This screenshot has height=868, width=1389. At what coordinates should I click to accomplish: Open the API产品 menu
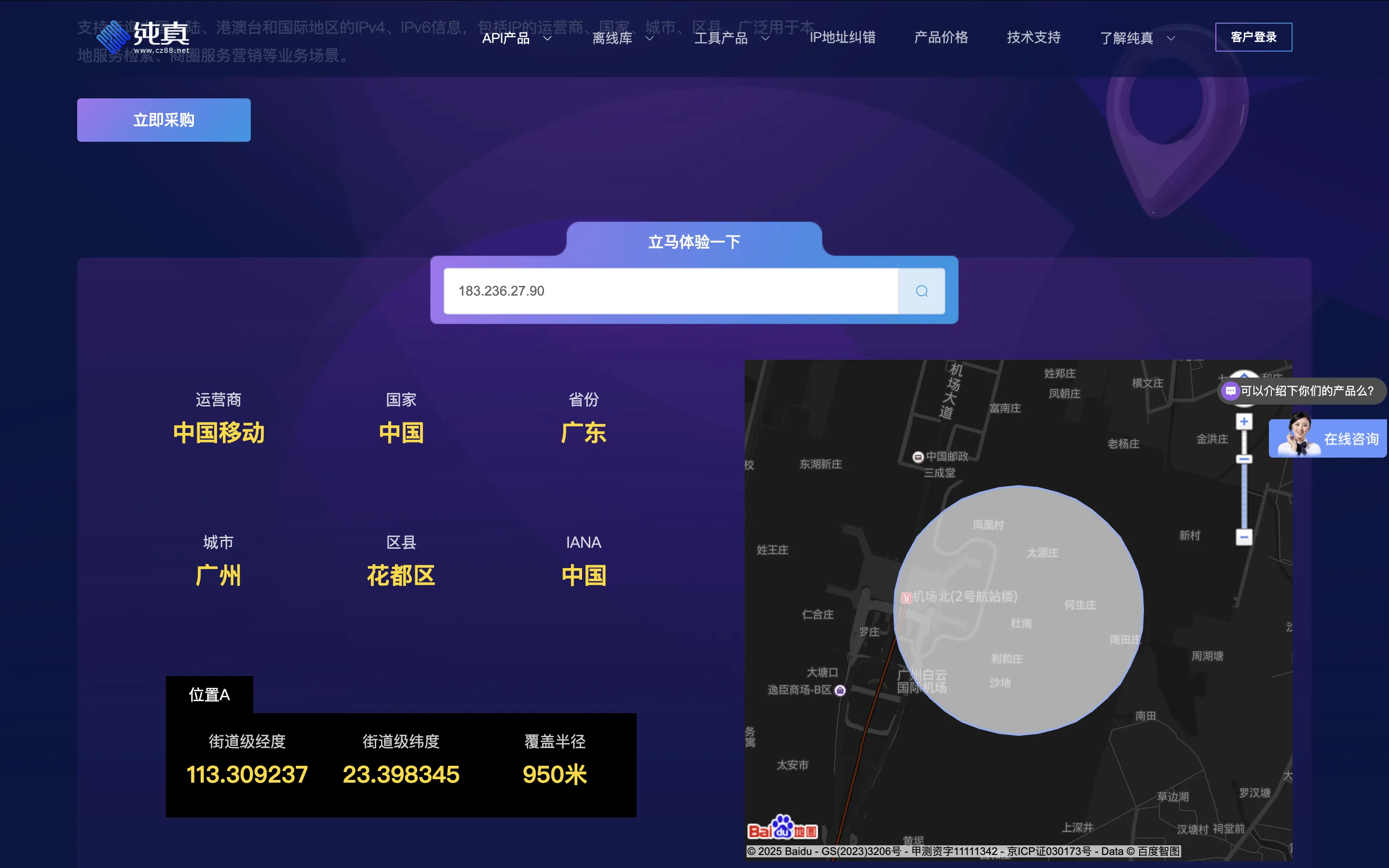[x=505, y=38]
